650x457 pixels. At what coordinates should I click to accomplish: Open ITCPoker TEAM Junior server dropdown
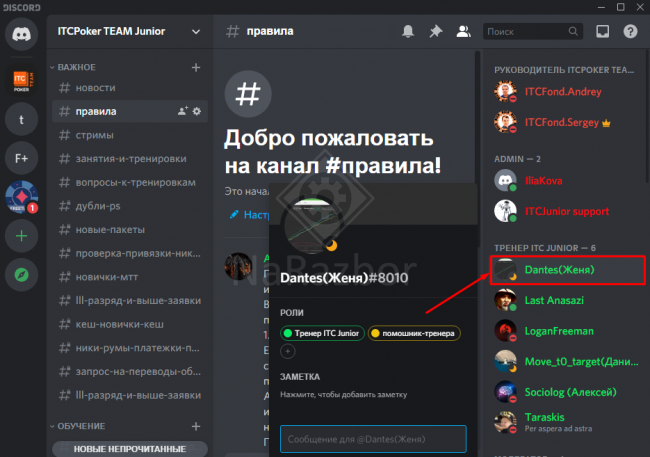[127, 31]
